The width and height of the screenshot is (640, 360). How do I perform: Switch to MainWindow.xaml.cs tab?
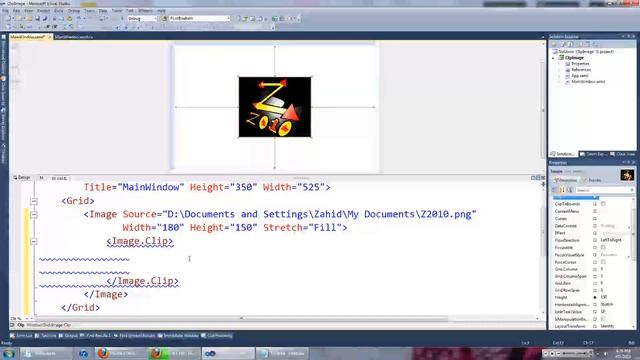tap(74, 37)
